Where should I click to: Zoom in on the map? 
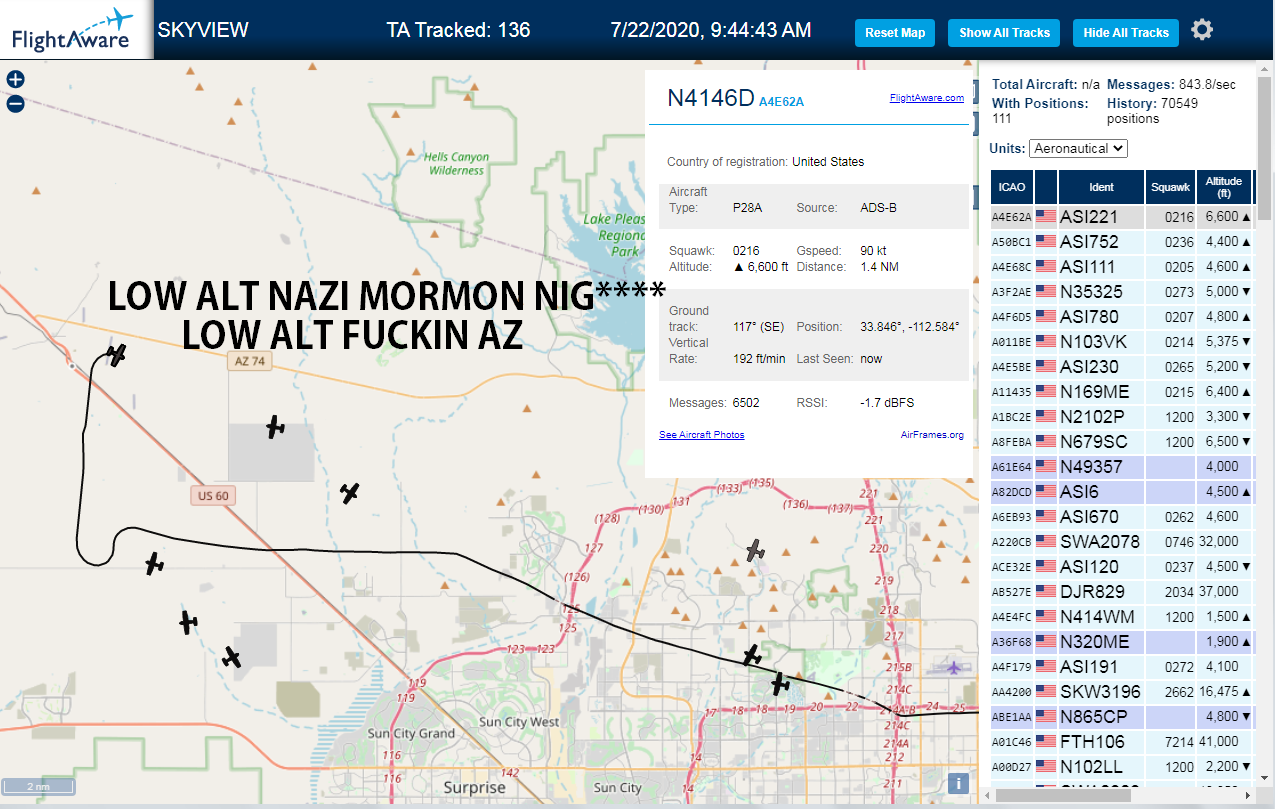coord(15,80)
